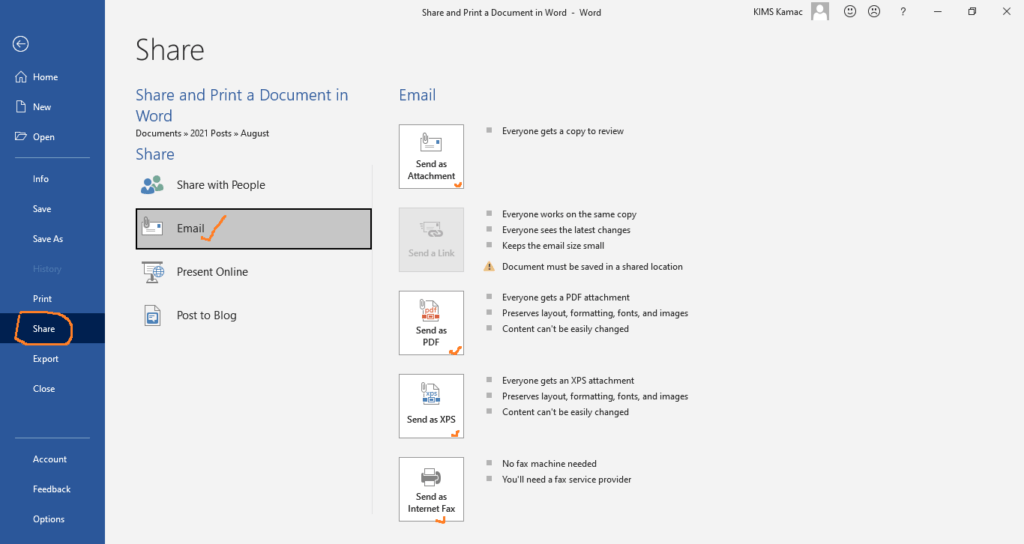Click the Present Online globe icon

coord(153,272)
